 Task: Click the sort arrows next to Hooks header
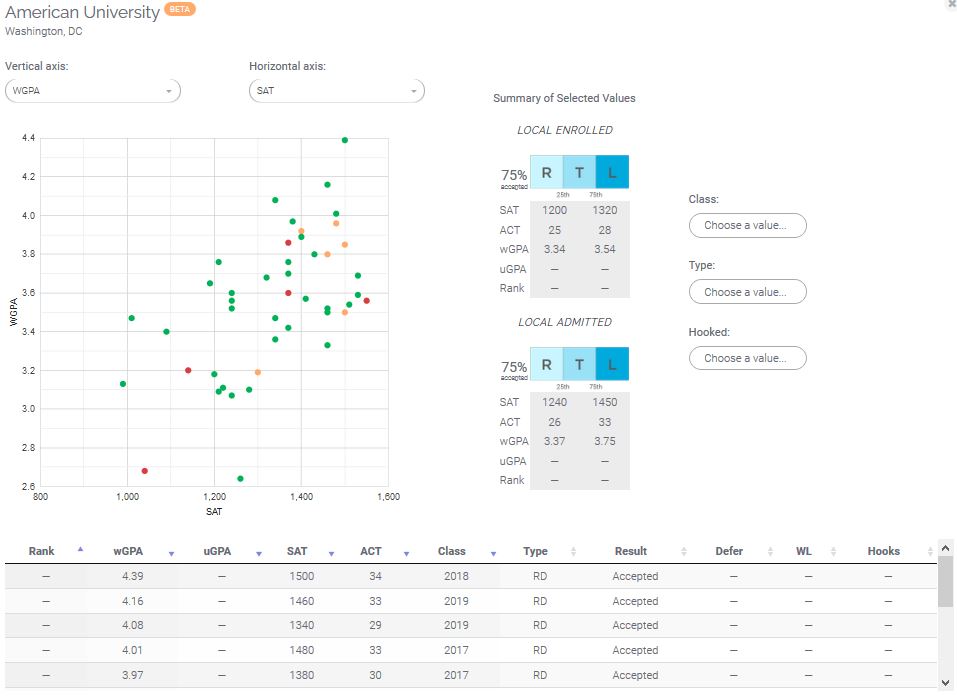[x=930, y=551]
